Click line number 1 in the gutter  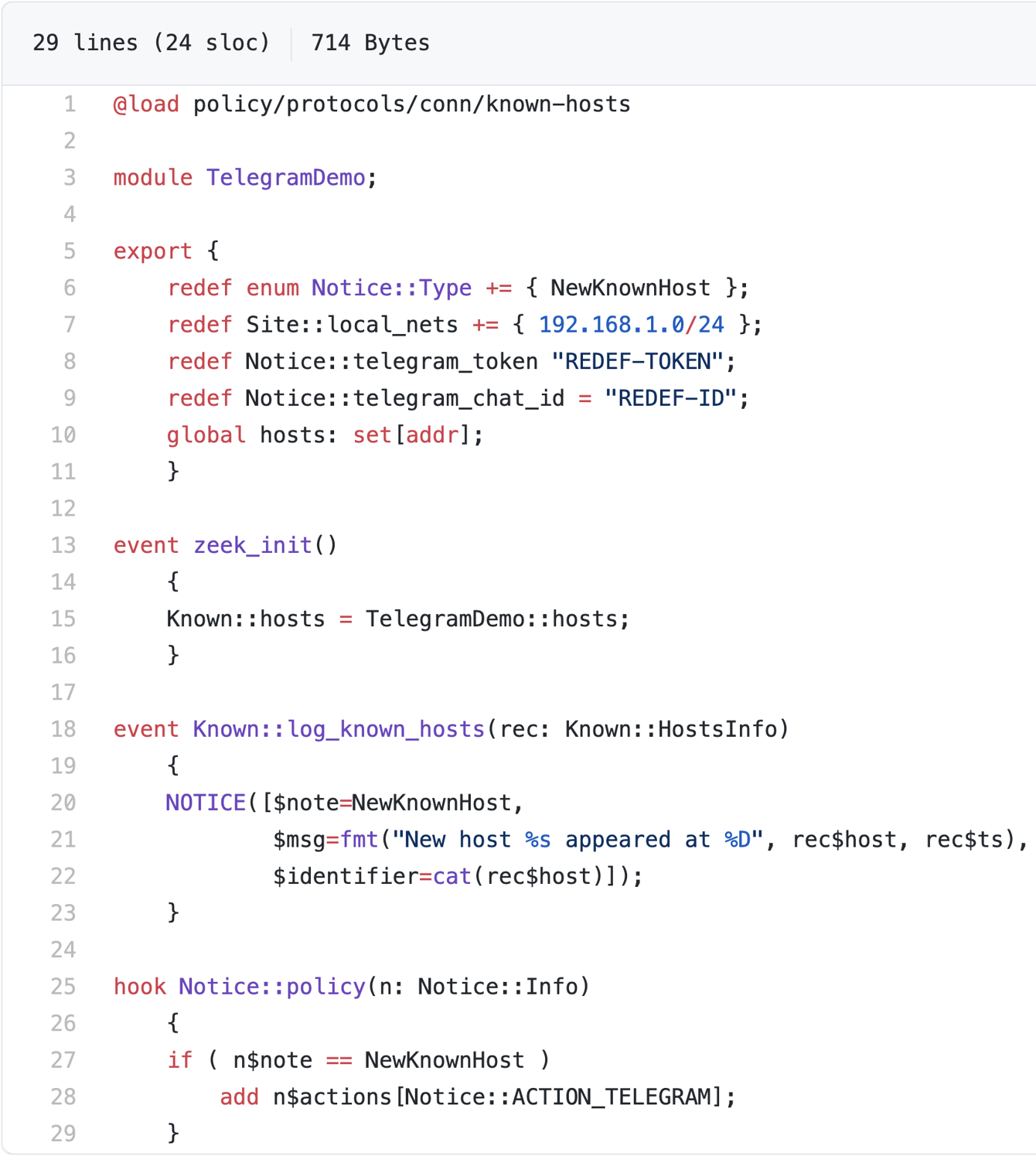pyautogui.click(x=69, y=104)
